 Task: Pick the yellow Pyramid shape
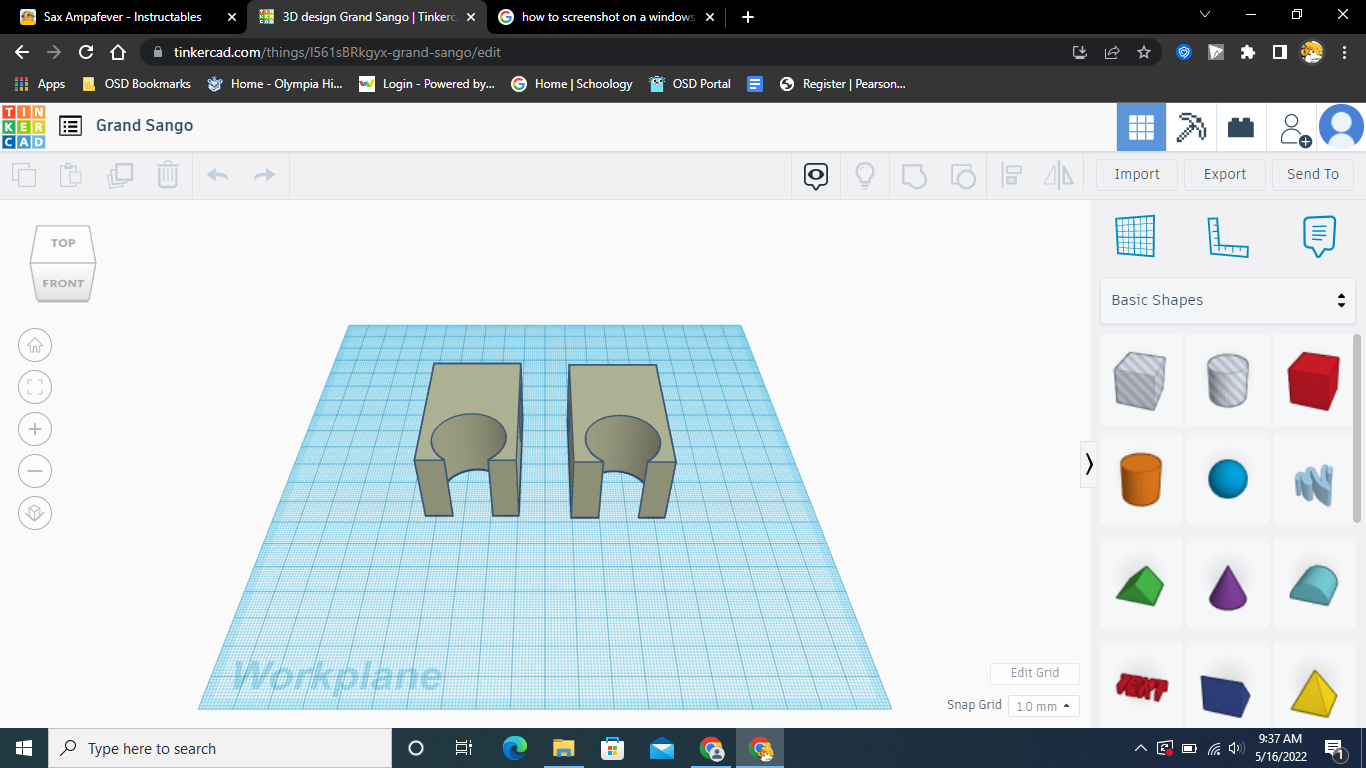click(x=1314, y=686)
